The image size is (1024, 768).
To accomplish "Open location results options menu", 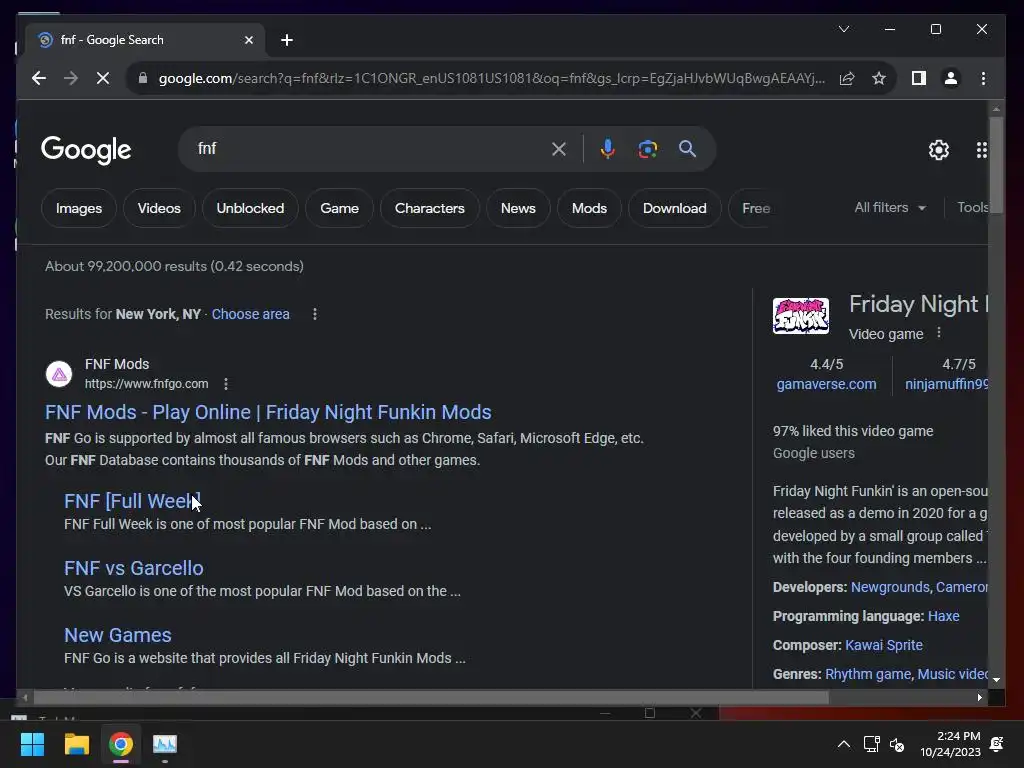I will pos(315,314).
